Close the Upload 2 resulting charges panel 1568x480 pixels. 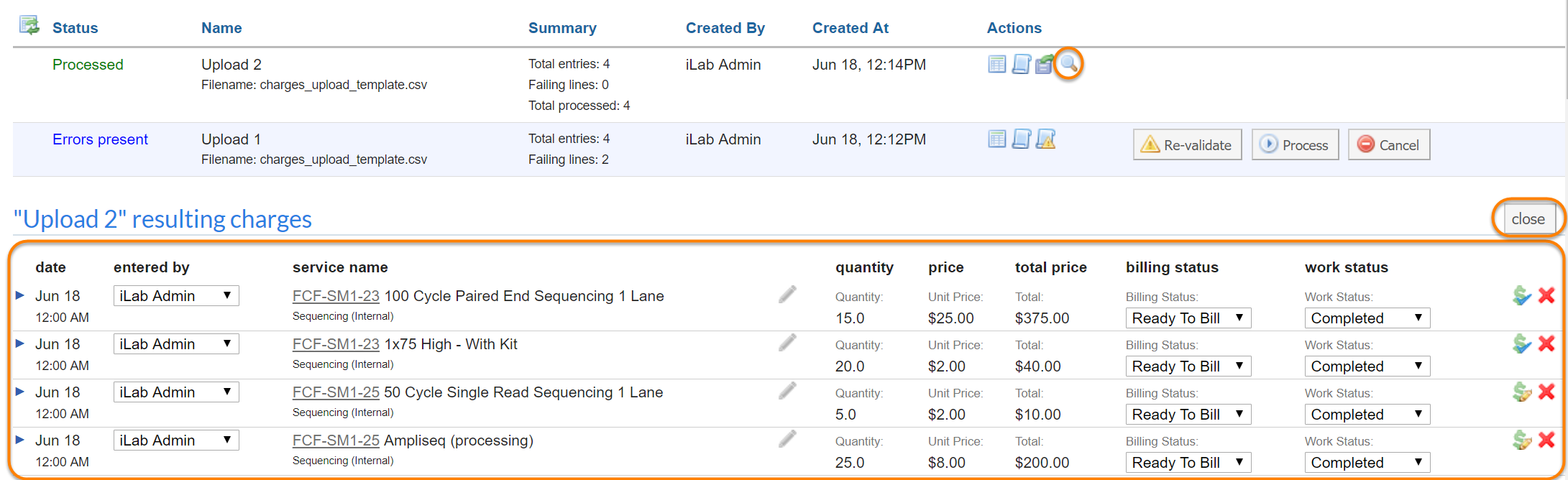point(1528,219)
